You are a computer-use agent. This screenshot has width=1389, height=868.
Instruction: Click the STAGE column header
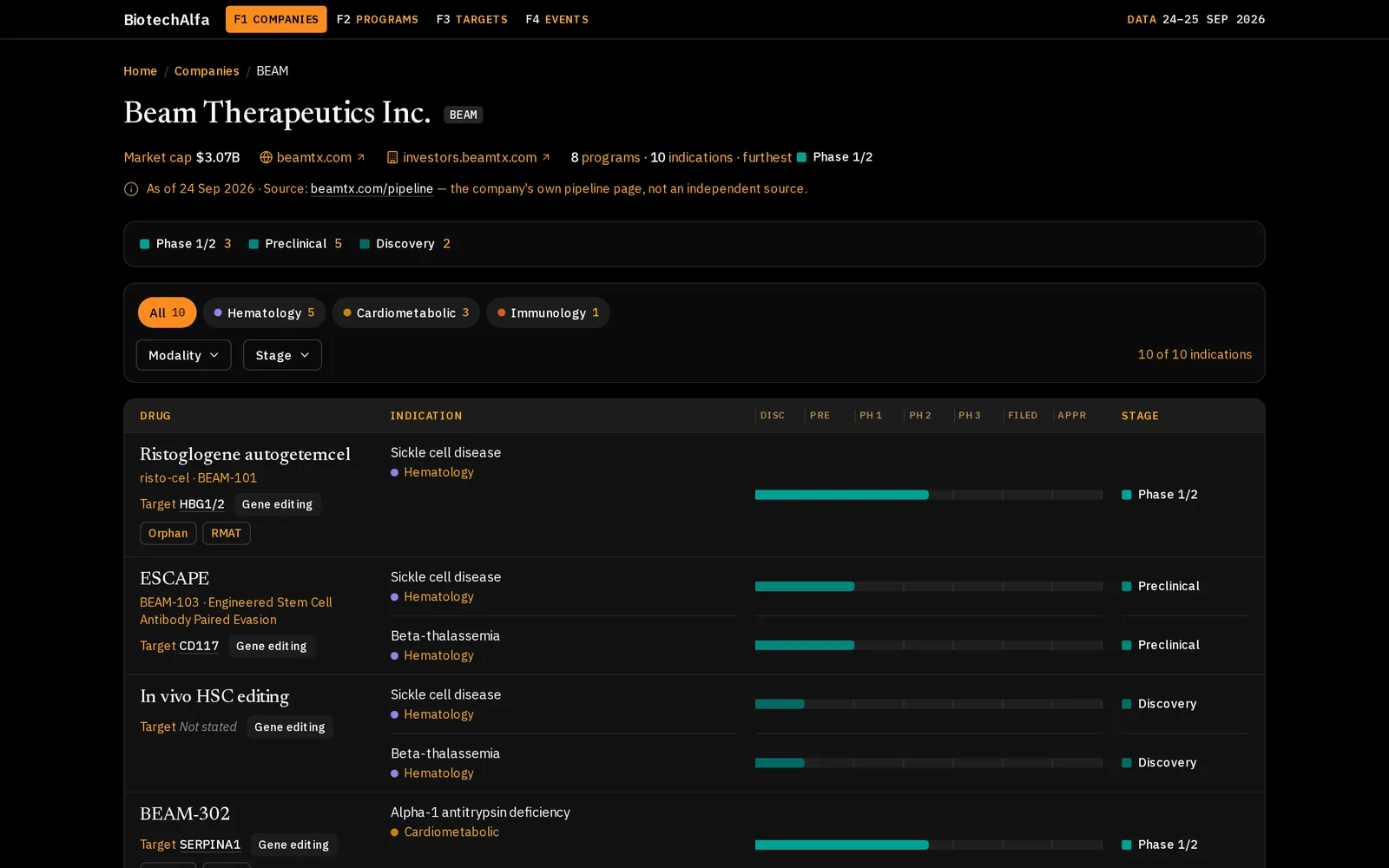click(1140, 416)
